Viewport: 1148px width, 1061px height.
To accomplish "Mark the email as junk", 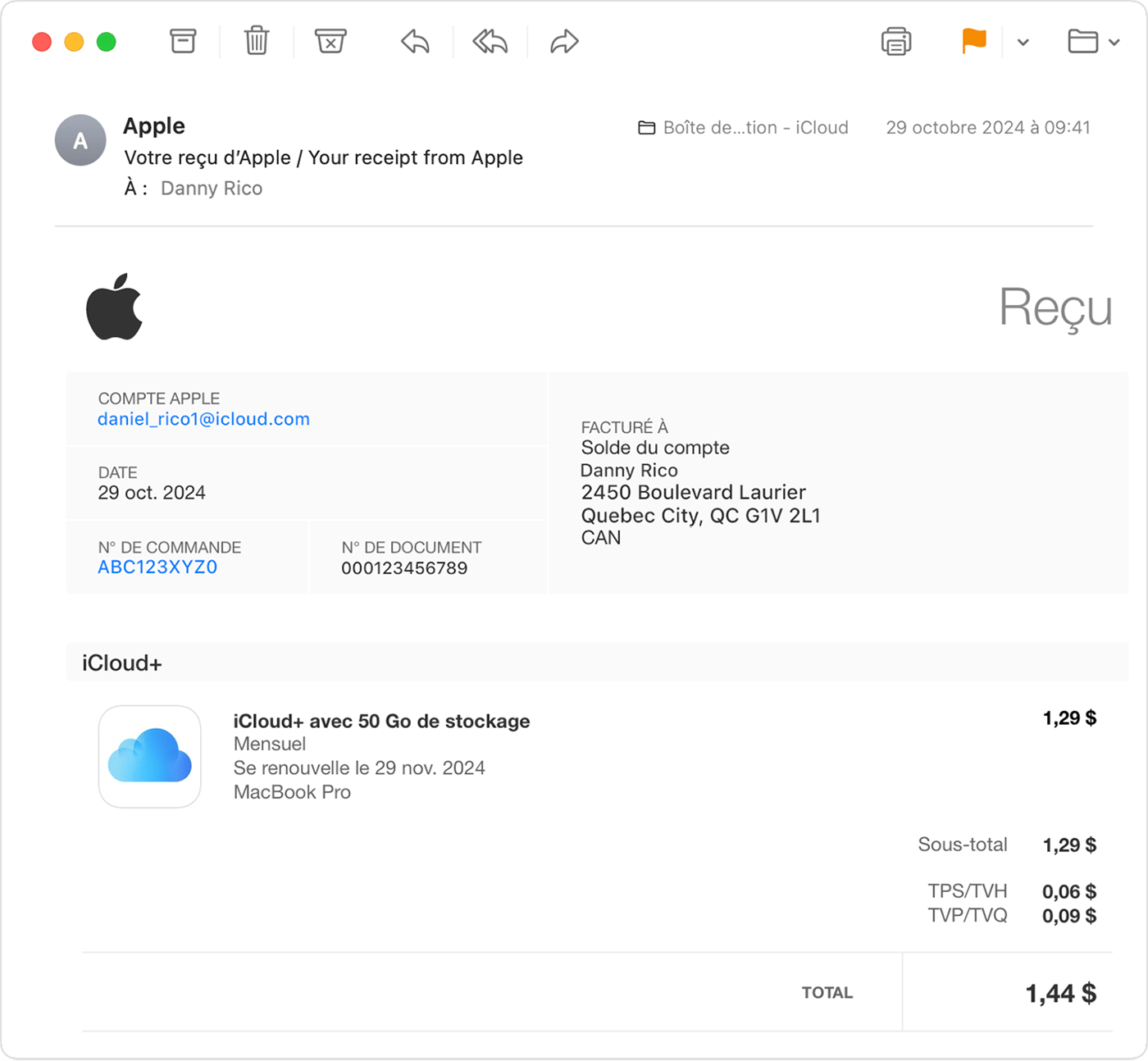I will tap(330, 41).
